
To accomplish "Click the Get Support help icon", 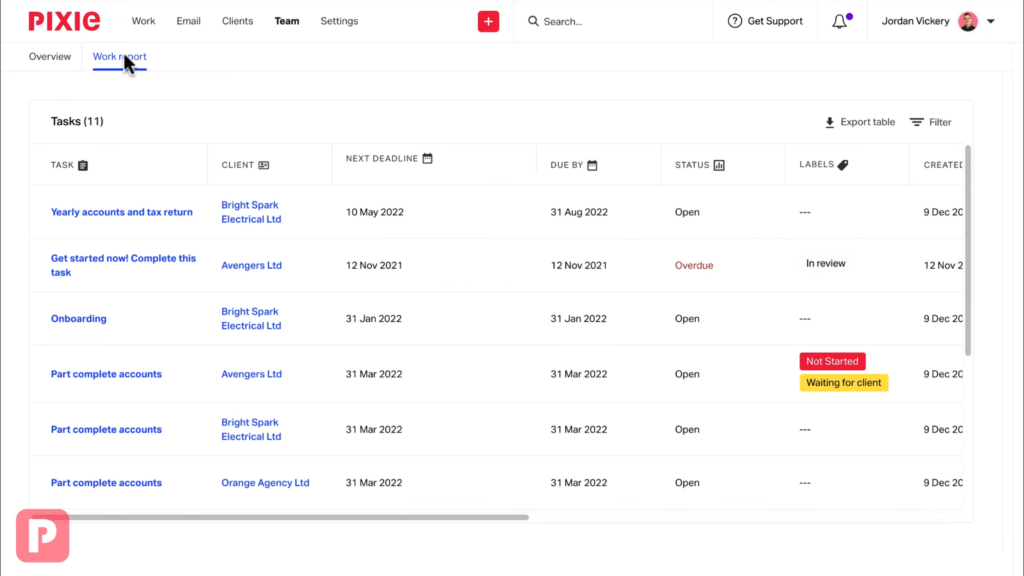I will tap(735, 21).
